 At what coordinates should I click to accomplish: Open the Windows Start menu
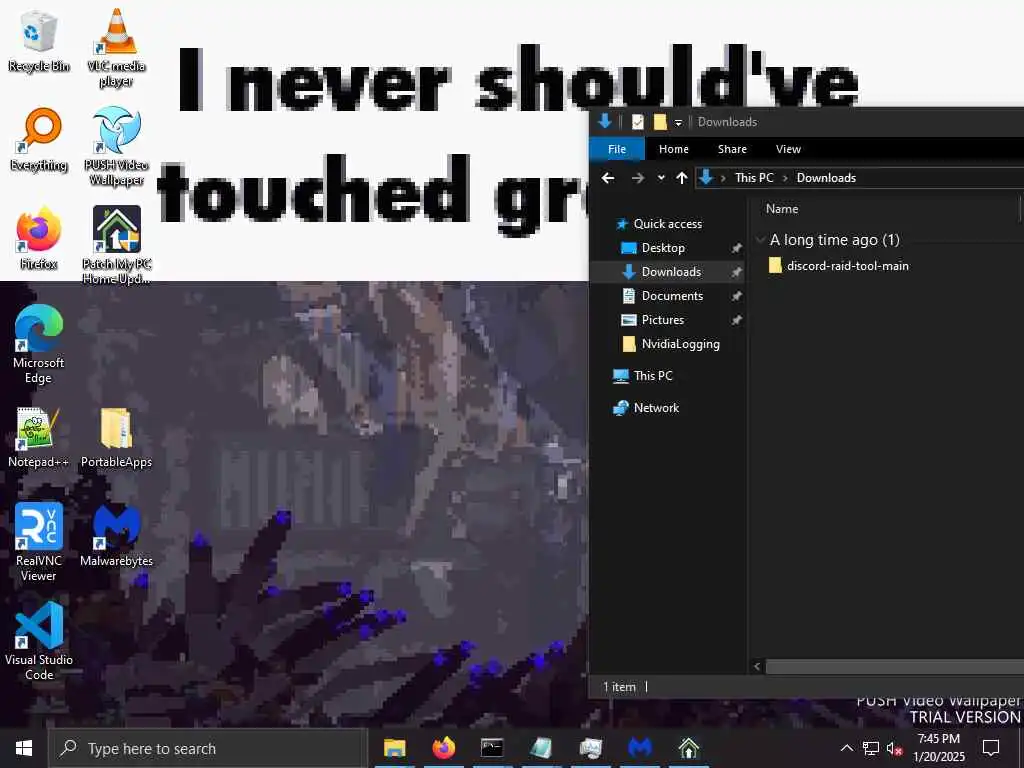24,748
